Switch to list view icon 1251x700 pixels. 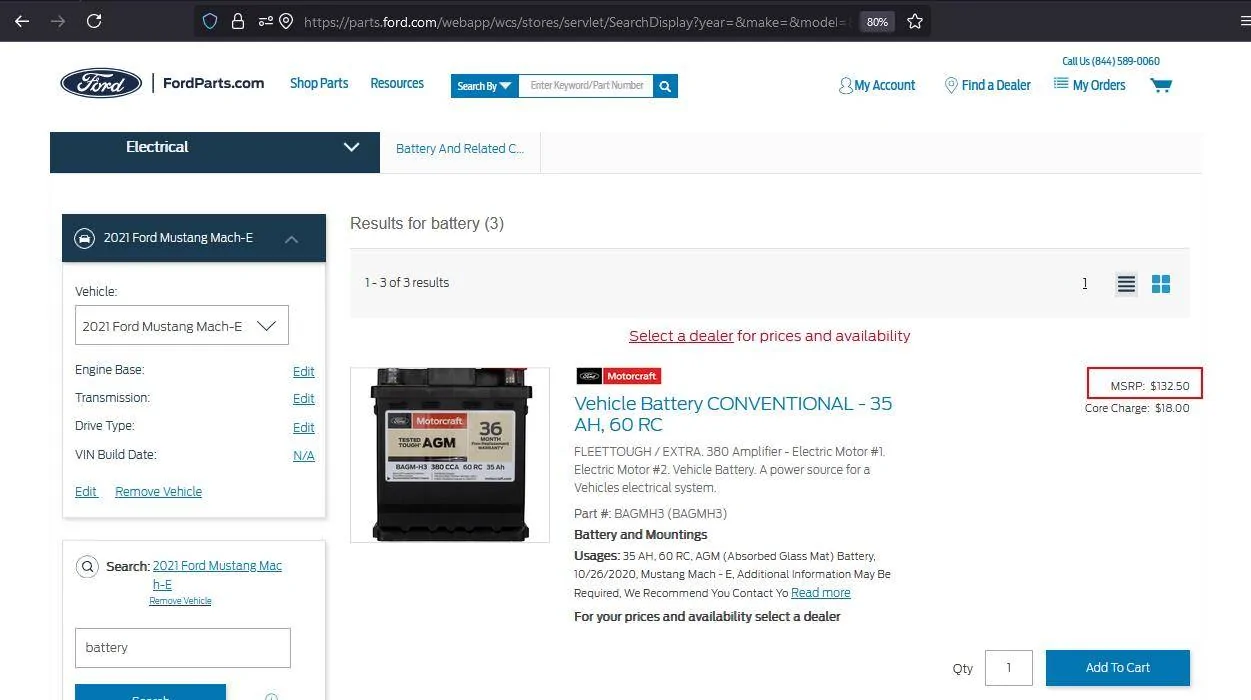click(x=1126, y=285)
